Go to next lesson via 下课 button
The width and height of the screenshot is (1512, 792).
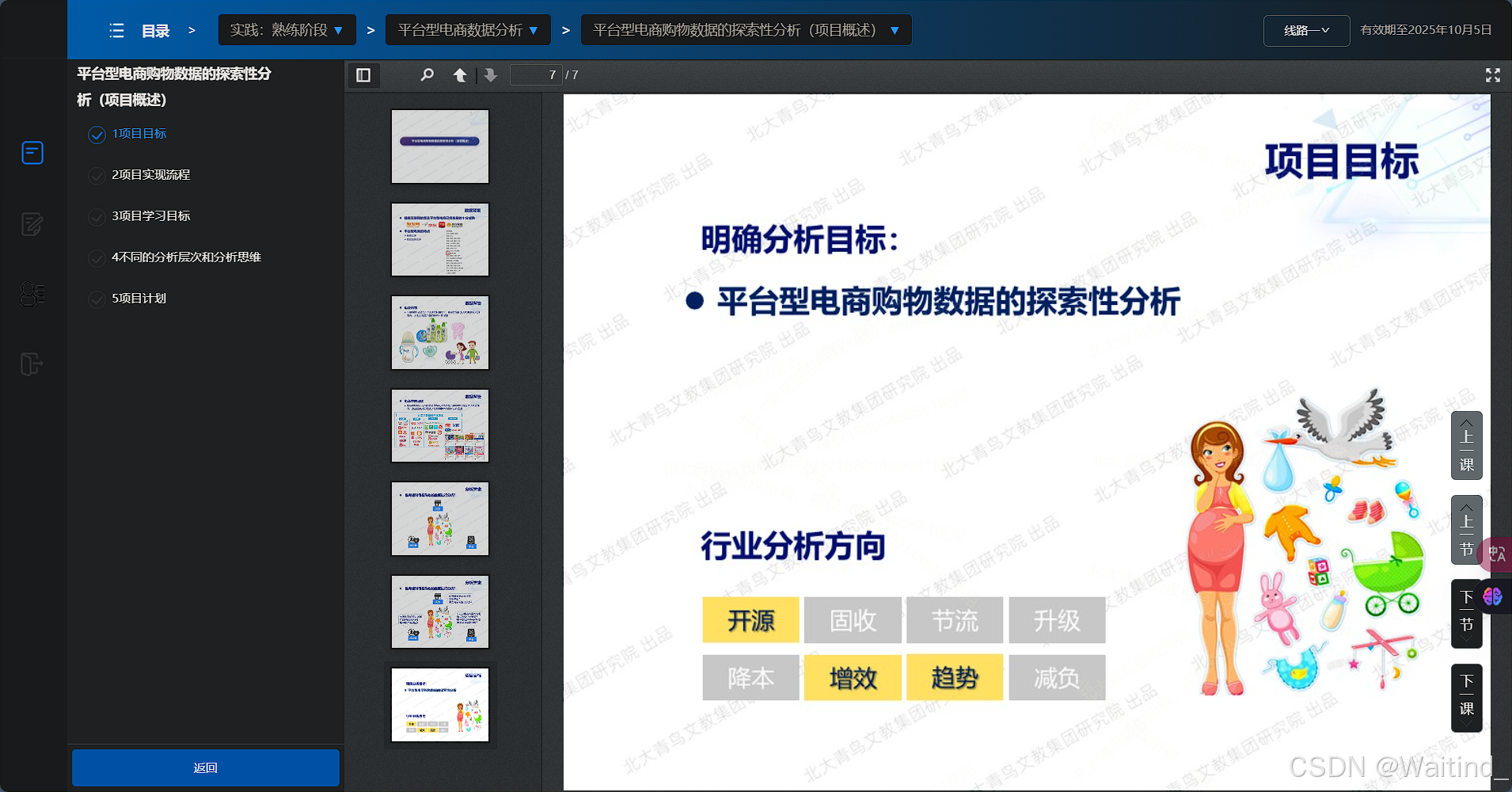(x=1466, y=698)
